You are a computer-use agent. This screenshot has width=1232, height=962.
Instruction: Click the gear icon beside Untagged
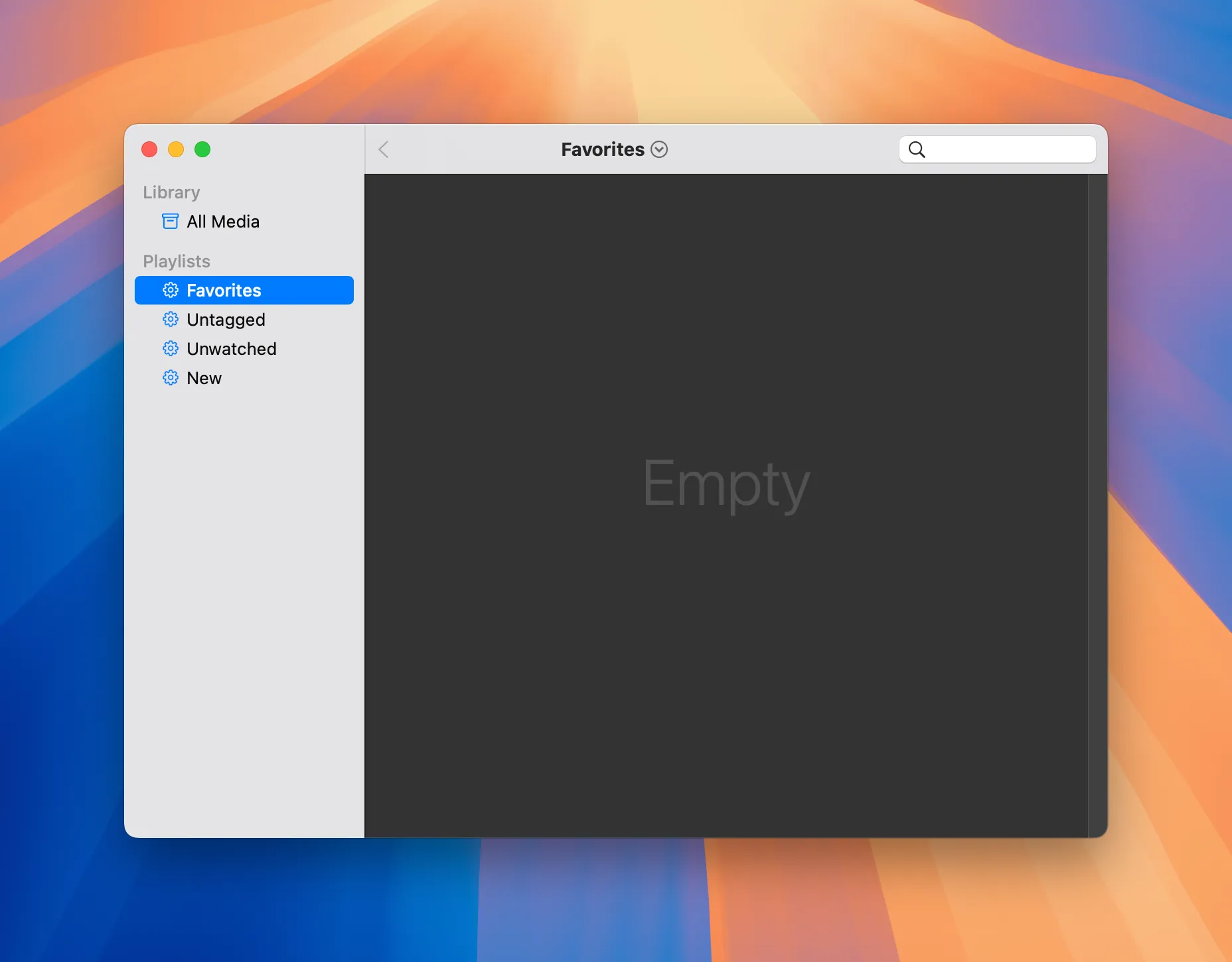(170, 320)
